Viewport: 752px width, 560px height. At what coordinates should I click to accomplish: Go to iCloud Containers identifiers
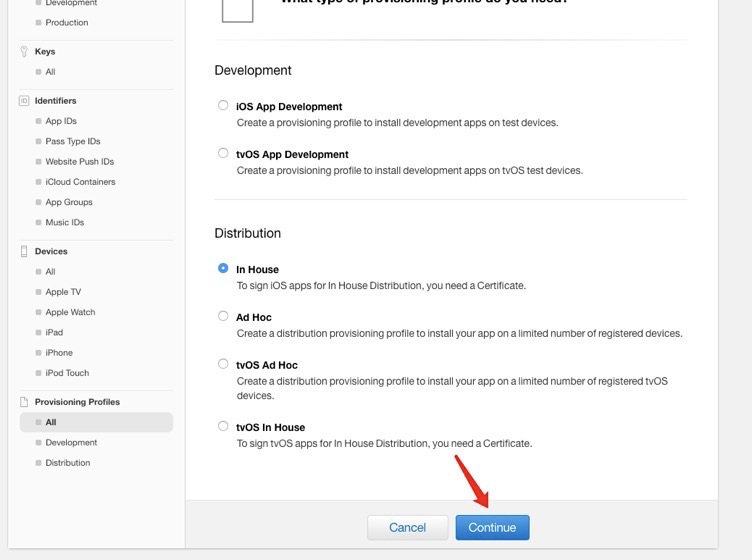coord(80,182)
